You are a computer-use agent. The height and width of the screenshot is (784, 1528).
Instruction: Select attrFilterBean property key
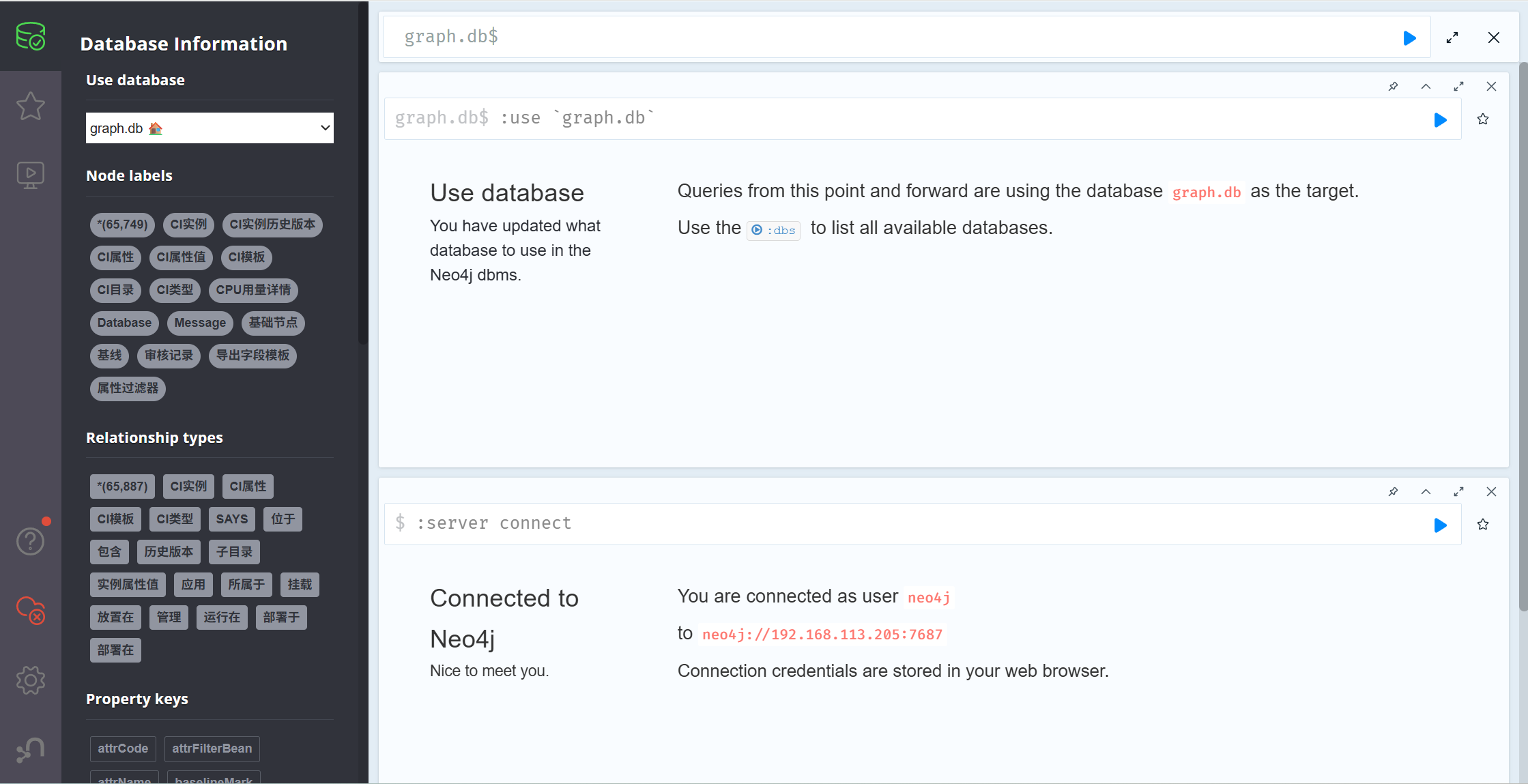[x=212, y=749]
